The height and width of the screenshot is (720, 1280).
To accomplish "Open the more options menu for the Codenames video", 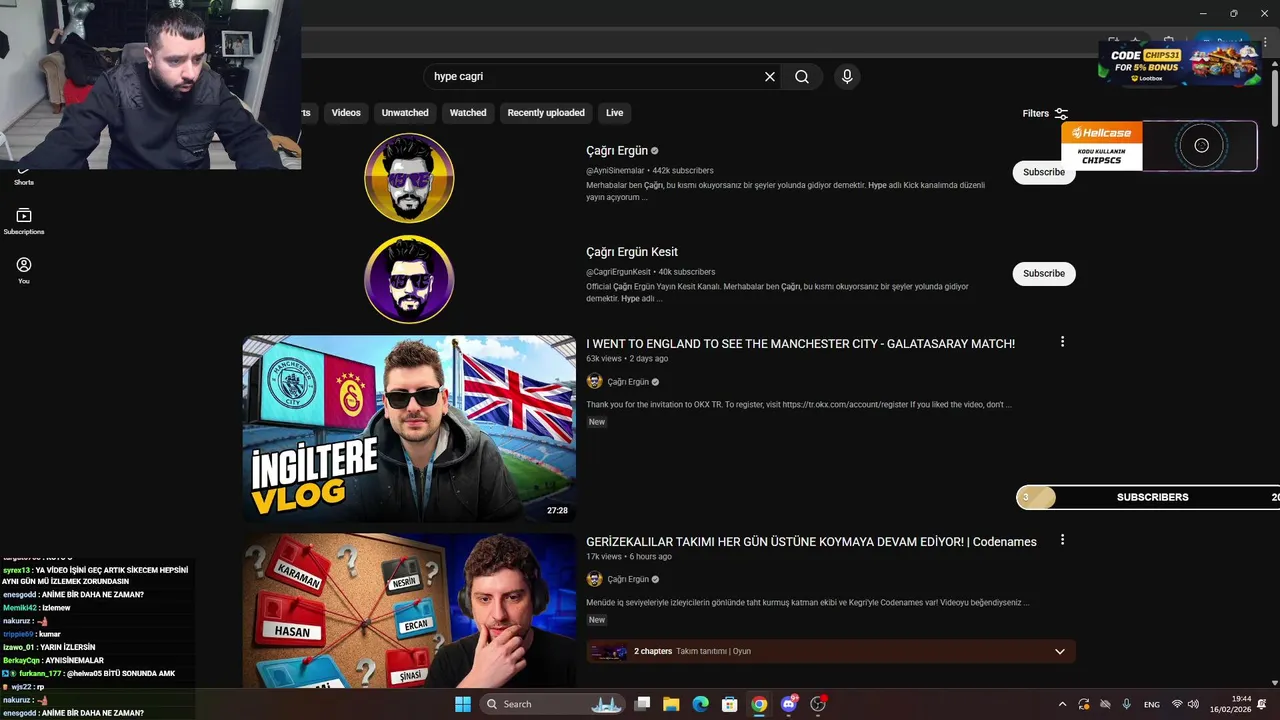I will pos(1062,540).
